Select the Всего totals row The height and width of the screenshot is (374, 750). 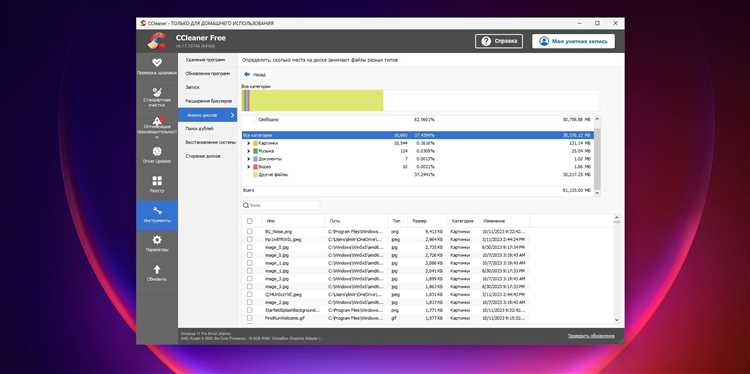417,190
